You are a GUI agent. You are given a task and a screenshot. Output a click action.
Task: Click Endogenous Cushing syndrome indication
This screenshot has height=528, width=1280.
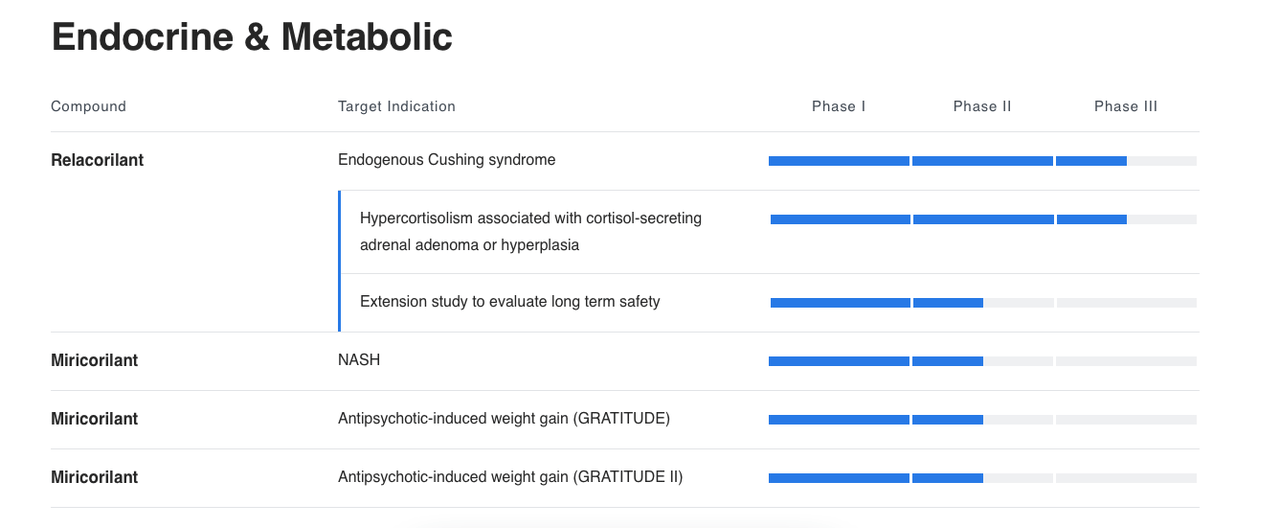coord(447,160)
